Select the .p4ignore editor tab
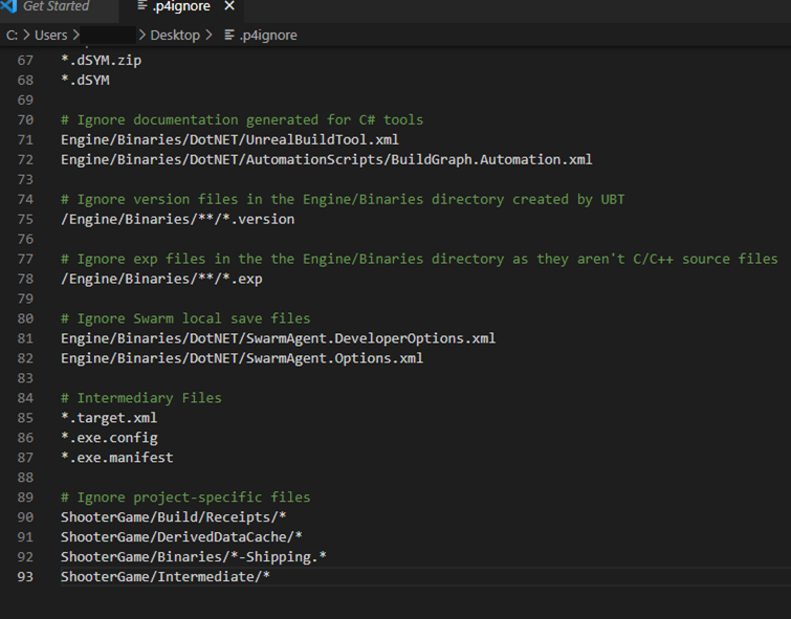 181,7
